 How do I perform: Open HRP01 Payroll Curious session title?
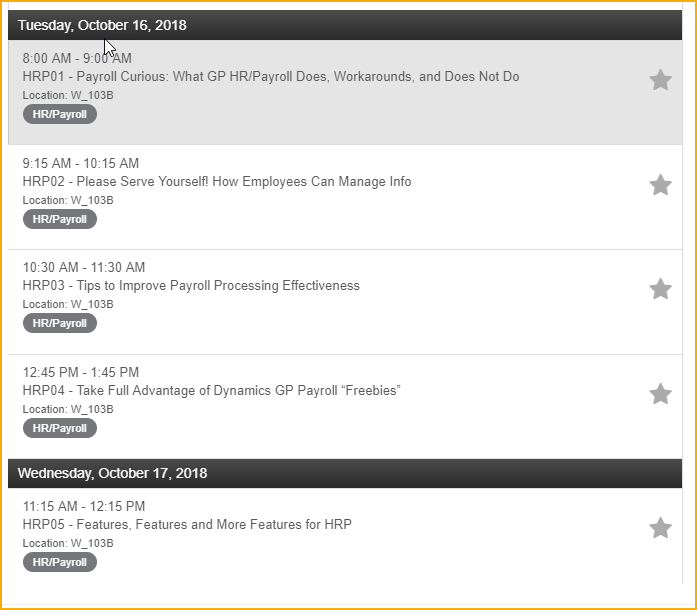[271, 76]
